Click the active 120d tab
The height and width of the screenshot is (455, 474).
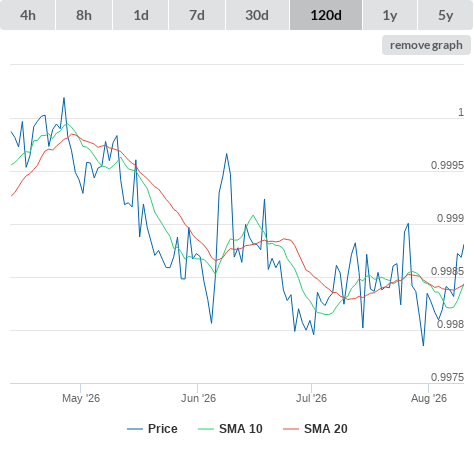[x=326, y=15]
